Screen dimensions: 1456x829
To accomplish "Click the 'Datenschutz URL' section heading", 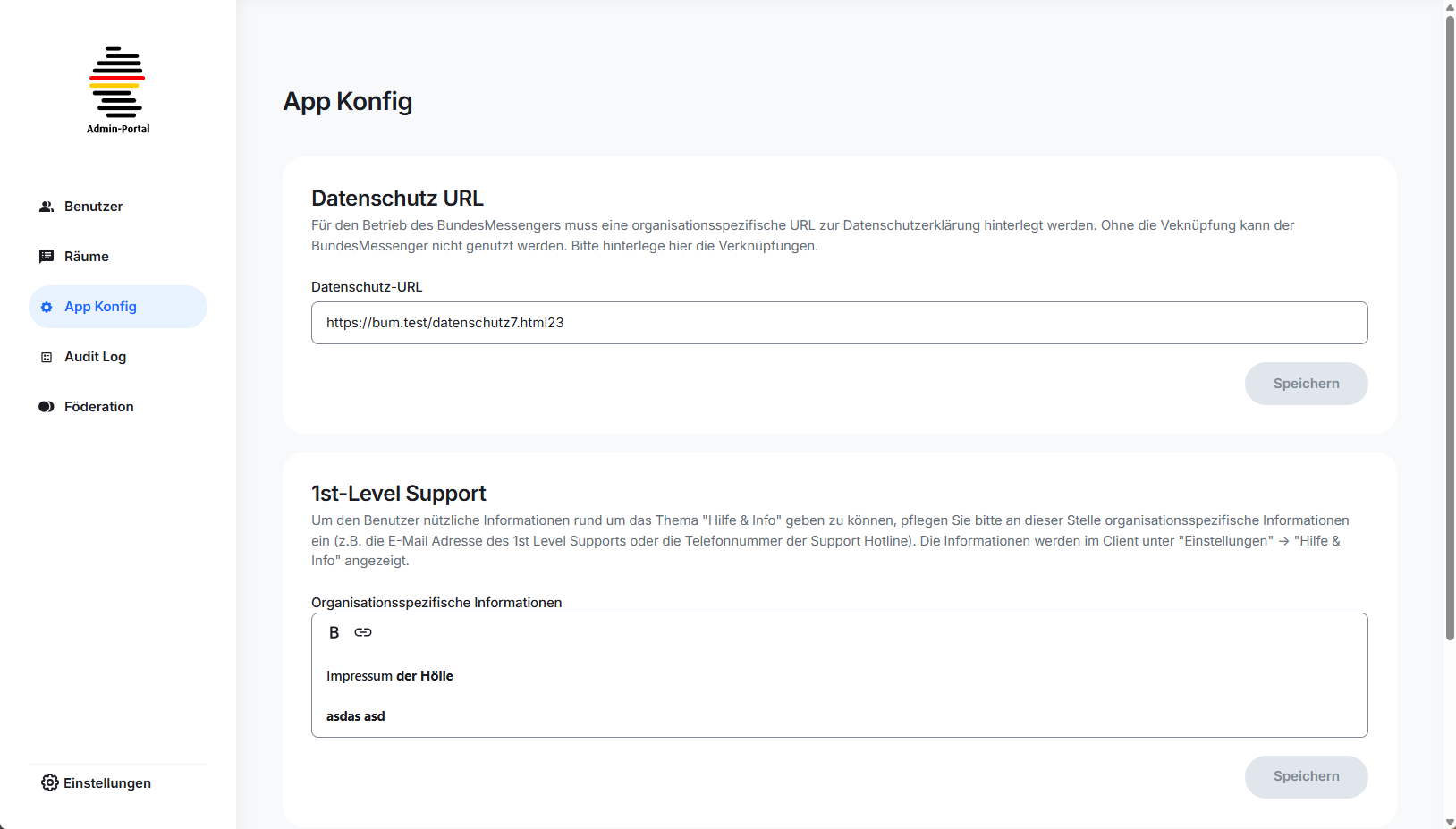I will tap(397, 198).
